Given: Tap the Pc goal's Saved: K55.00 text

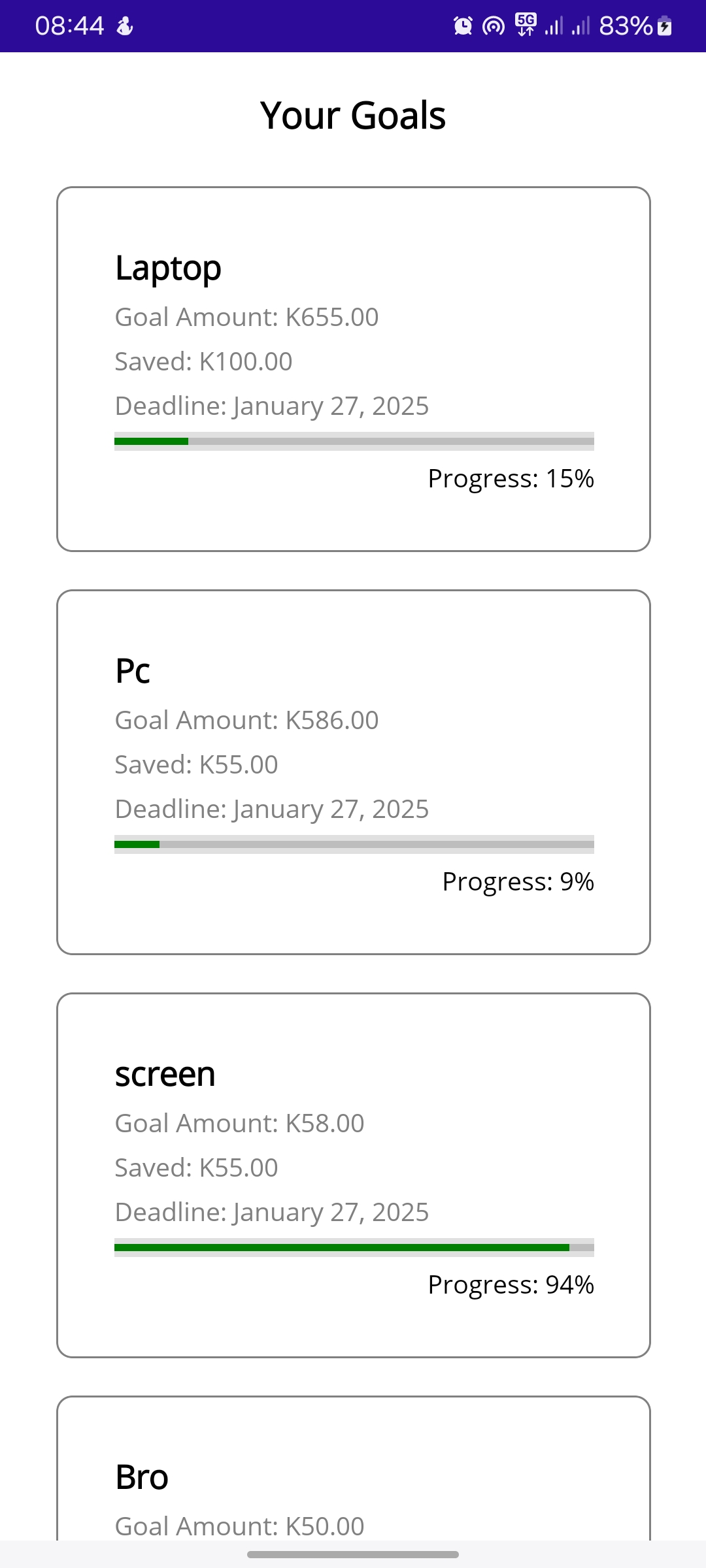Looking at the screenshot, I should (x=196, y=764).
